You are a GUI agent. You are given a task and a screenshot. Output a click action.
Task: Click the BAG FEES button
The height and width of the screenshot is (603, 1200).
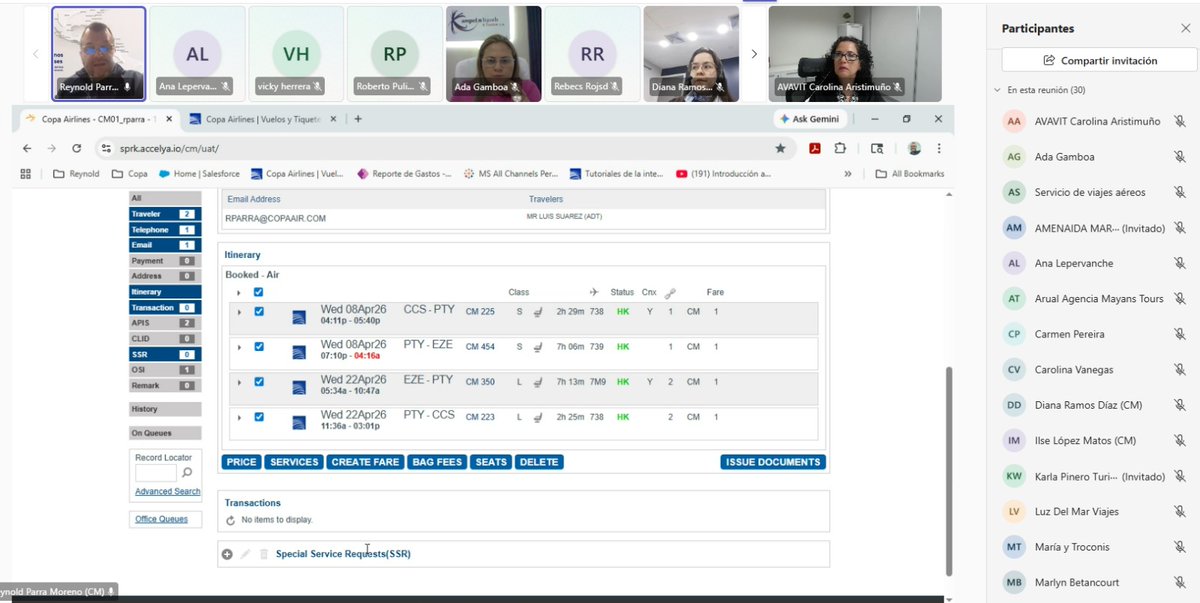coord(437,462)
